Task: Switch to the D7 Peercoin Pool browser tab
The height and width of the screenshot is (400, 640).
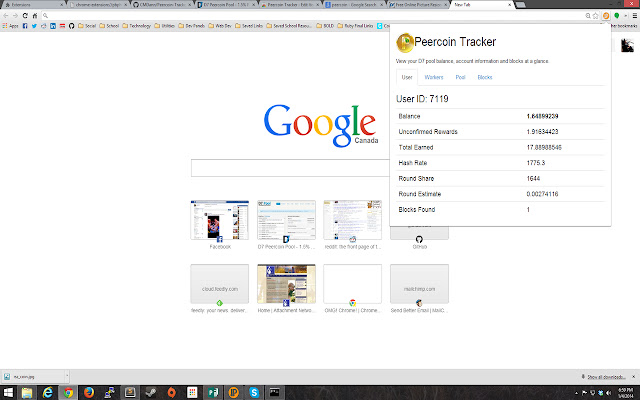Action: (226, 4)
